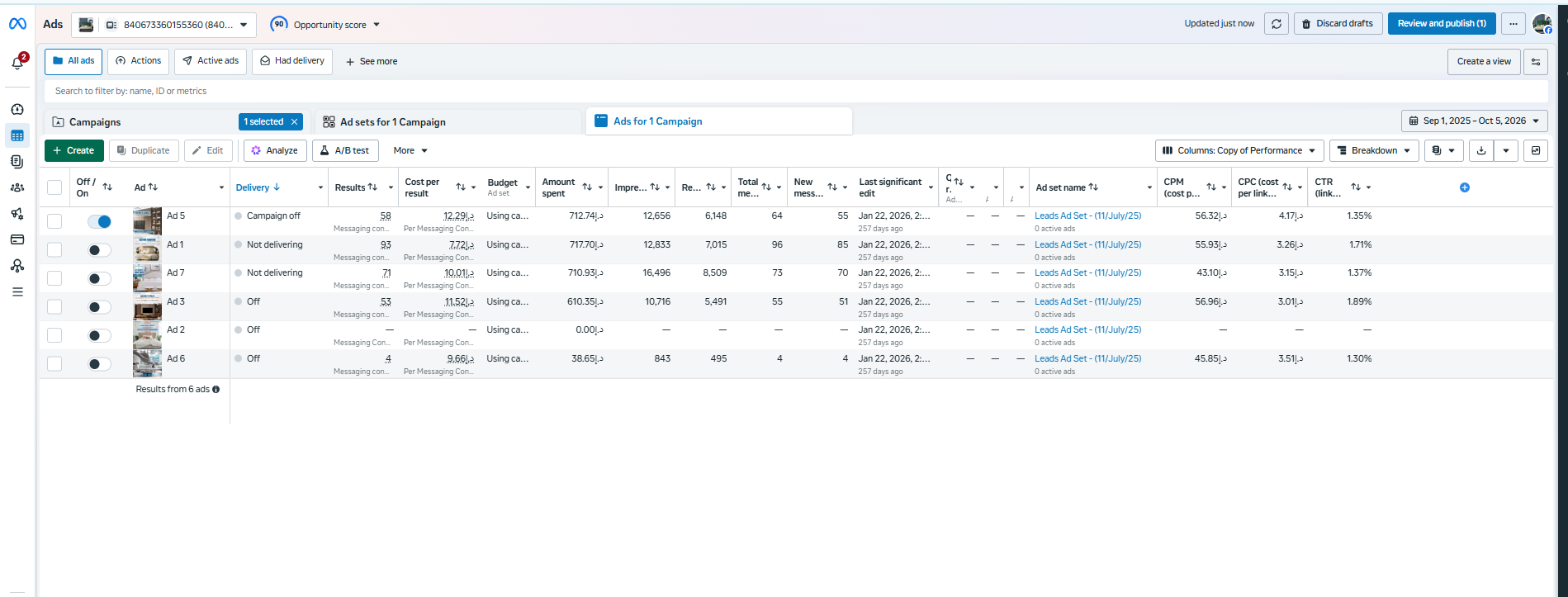Click Create a view
Image resolution: width=1568 pixels, height=597 pixels.
pyautogui.click(x=1484, y=62)
